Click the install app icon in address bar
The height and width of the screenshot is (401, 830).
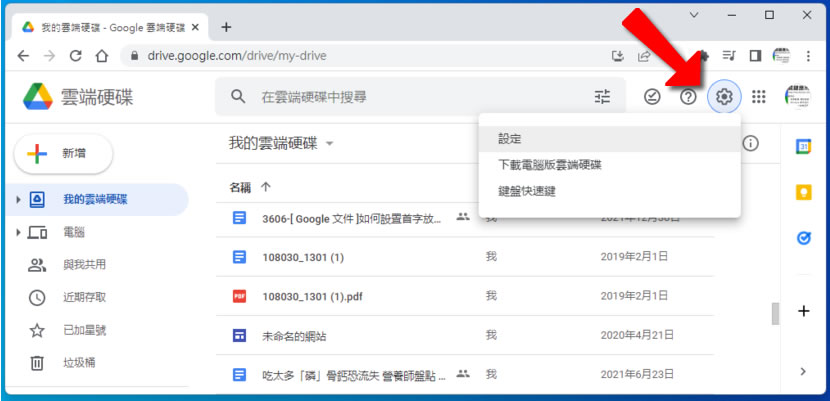[618, 56]
